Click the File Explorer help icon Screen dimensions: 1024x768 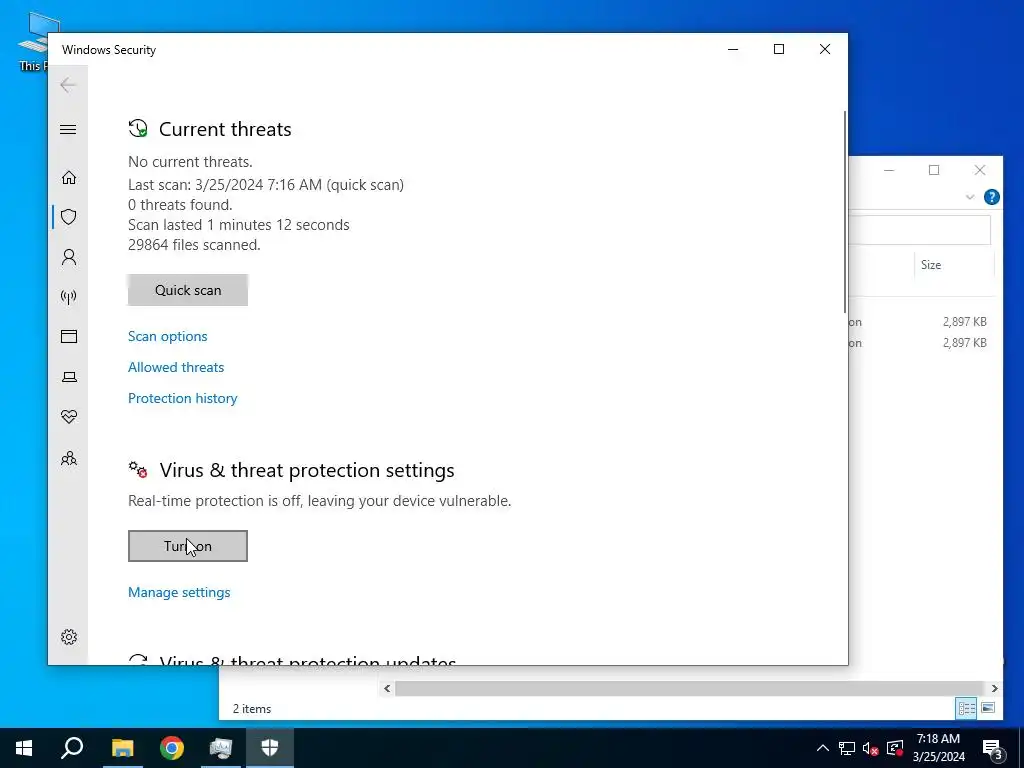(991, 197)
